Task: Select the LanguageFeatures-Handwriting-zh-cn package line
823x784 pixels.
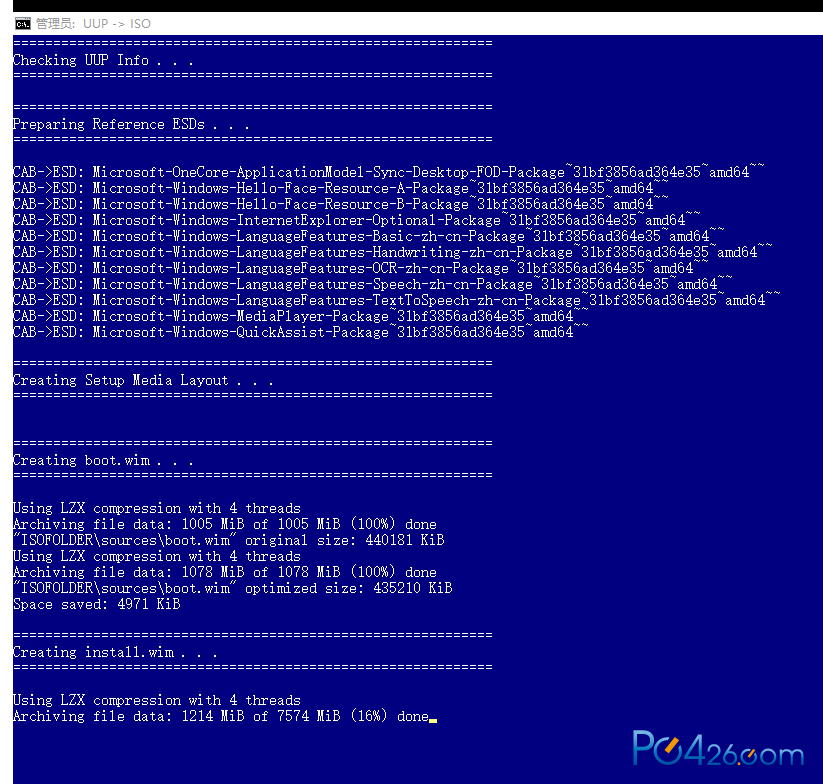Action: tap(393, 252)
